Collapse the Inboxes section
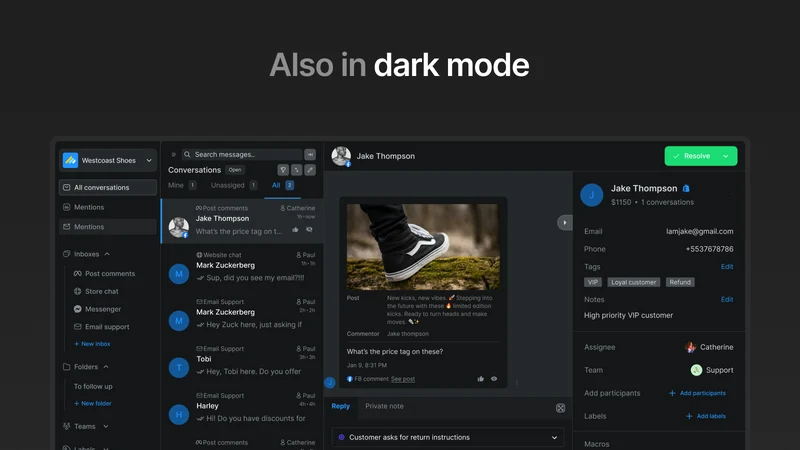 pos(107,254)
